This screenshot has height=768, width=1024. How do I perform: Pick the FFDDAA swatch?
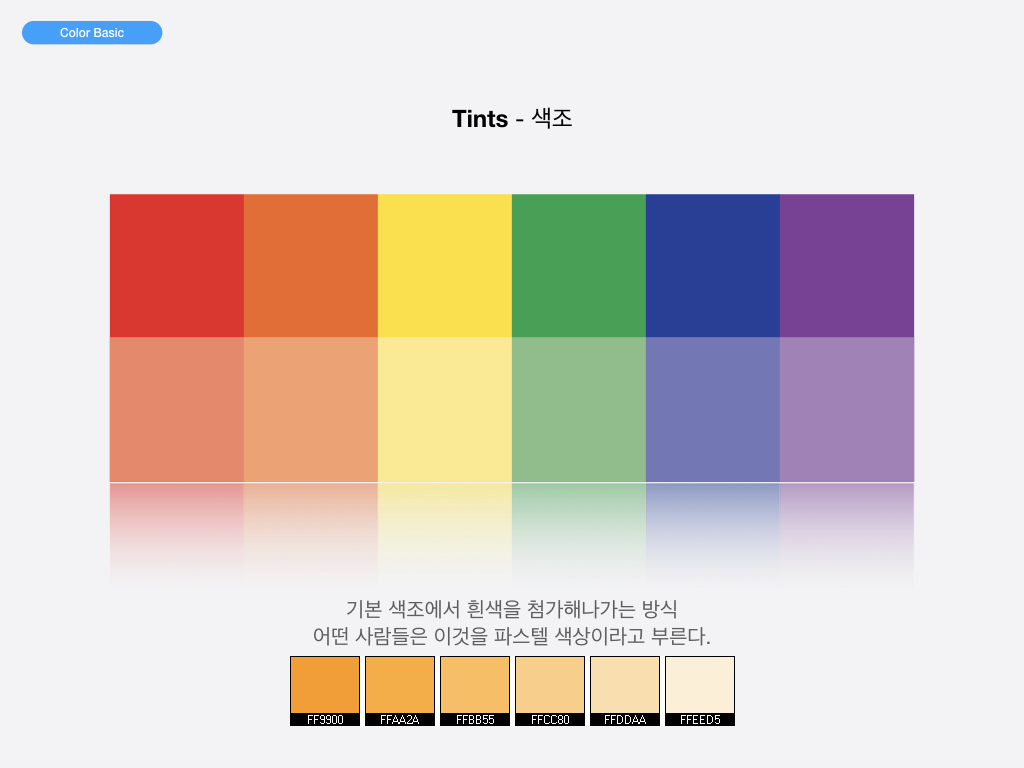[625, 686]
